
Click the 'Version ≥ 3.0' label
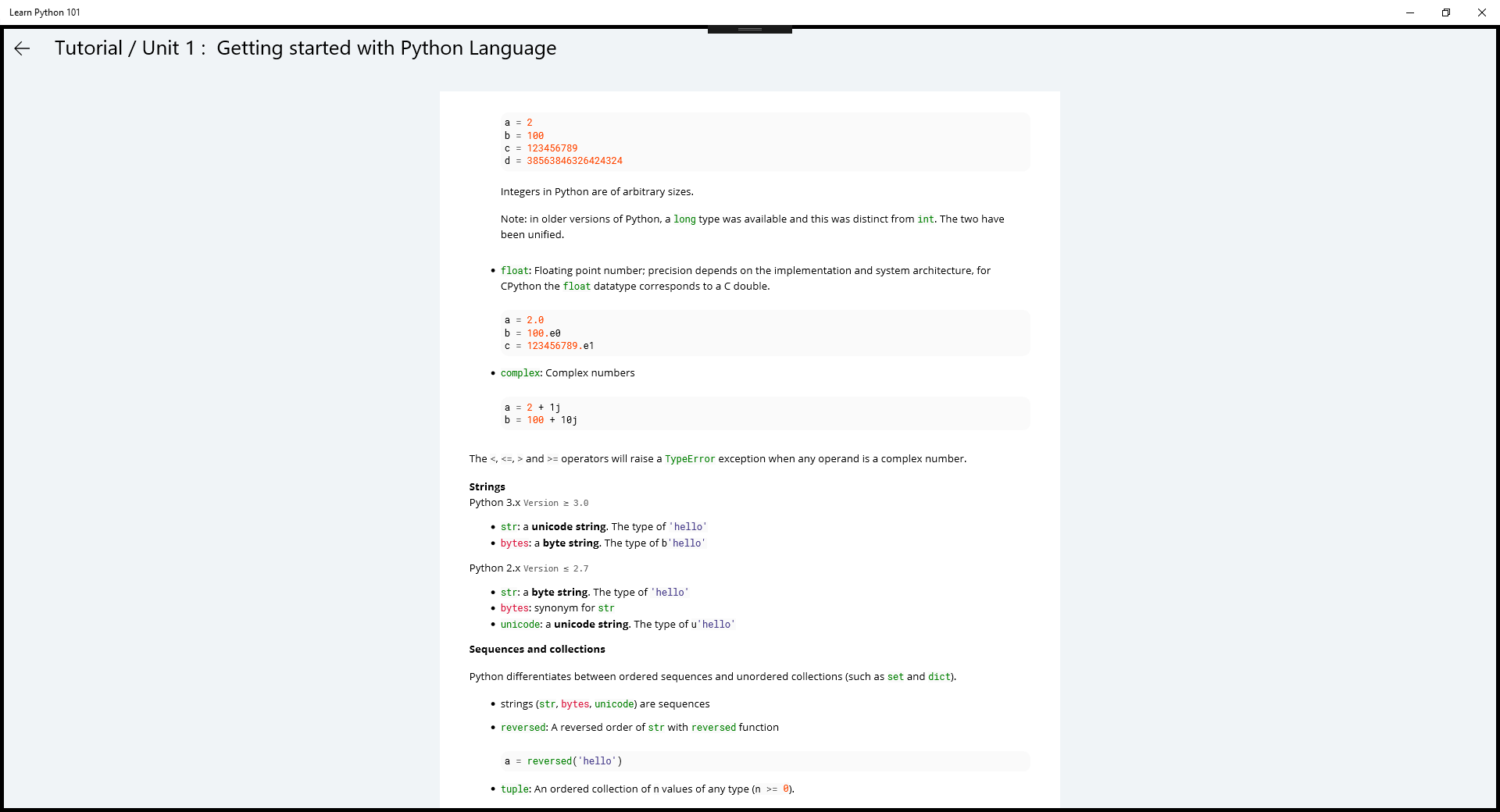[x=555, y=504]
